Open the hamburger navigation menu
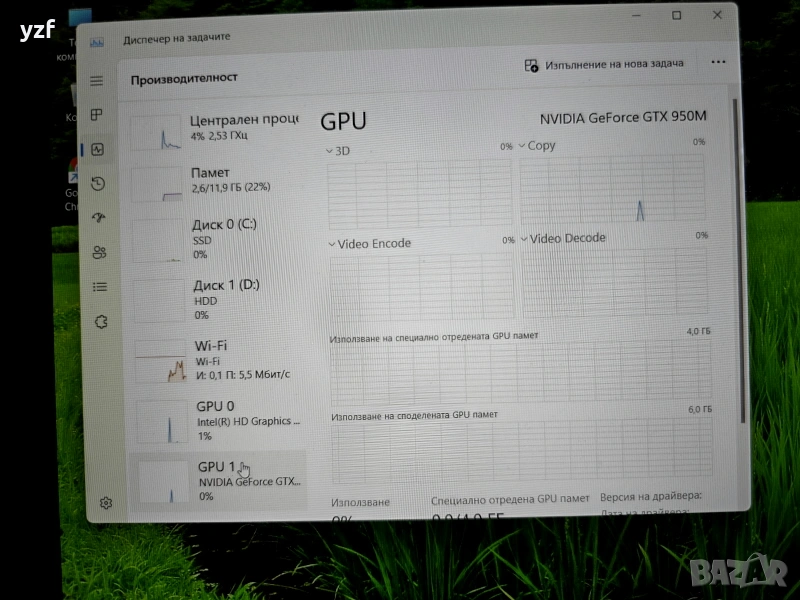The height and width of the screenshot is (600, 800). [x=97, y=81]
